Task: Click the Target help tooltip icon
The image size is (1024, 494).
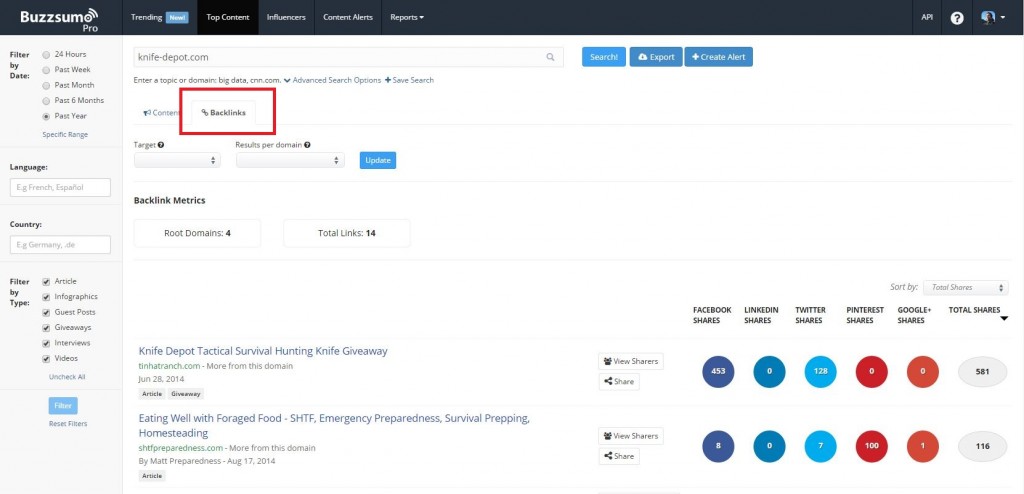Action: coord(161,145)
